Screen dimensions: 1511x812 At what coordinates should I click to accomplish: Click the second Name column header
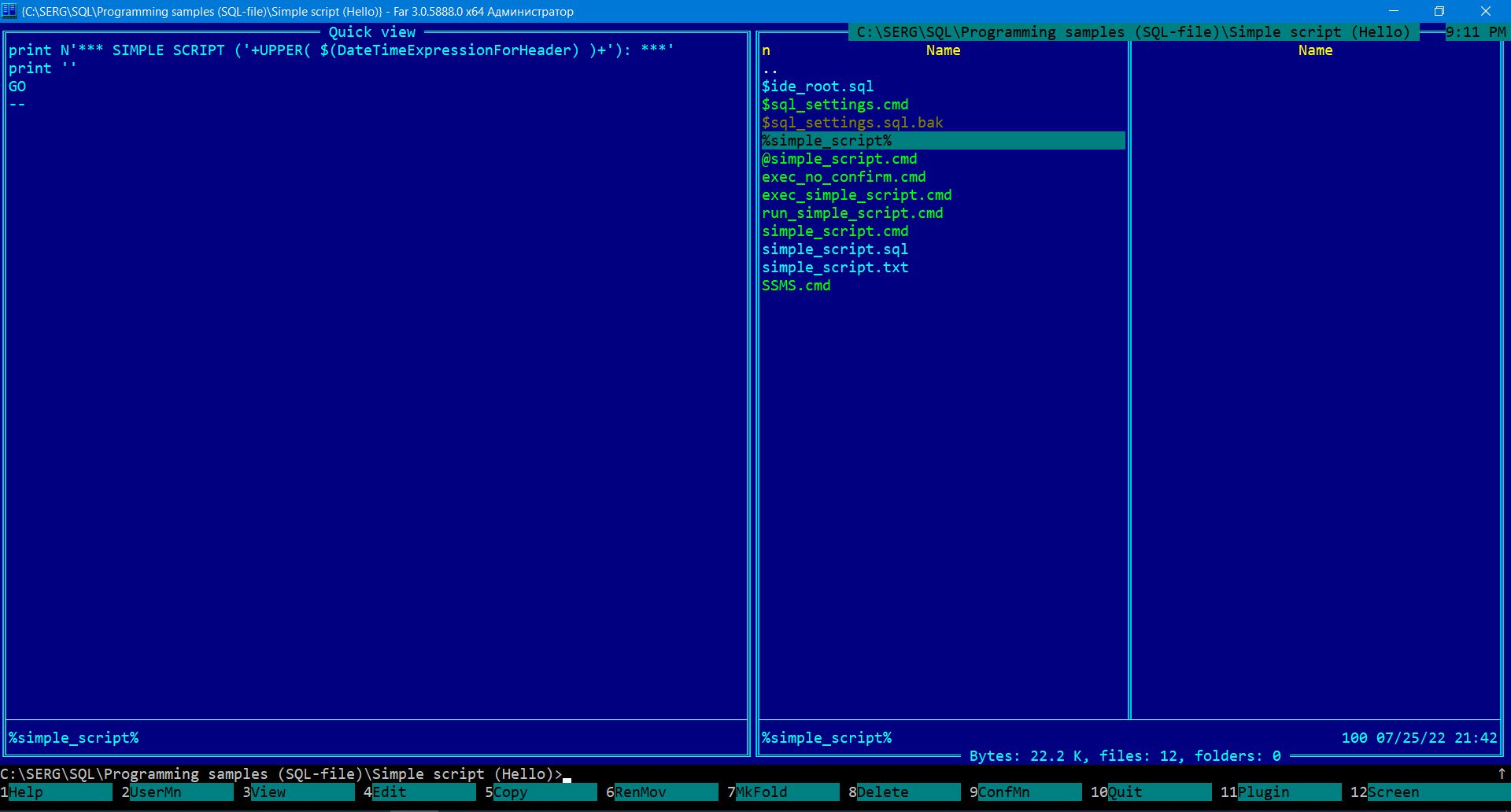[x=1315, y=50]
